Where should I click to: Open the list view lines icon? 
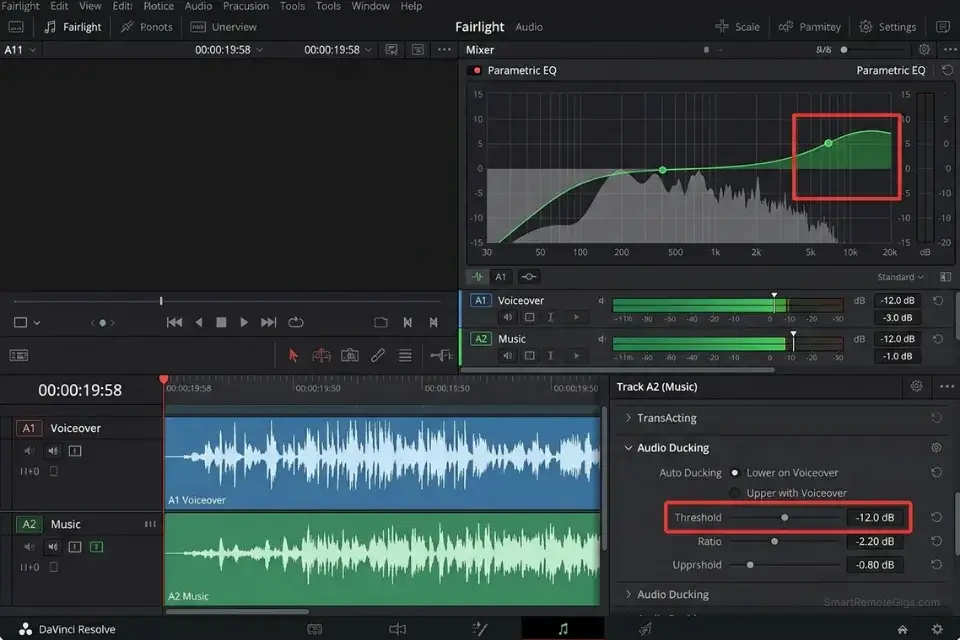(405, 355)
